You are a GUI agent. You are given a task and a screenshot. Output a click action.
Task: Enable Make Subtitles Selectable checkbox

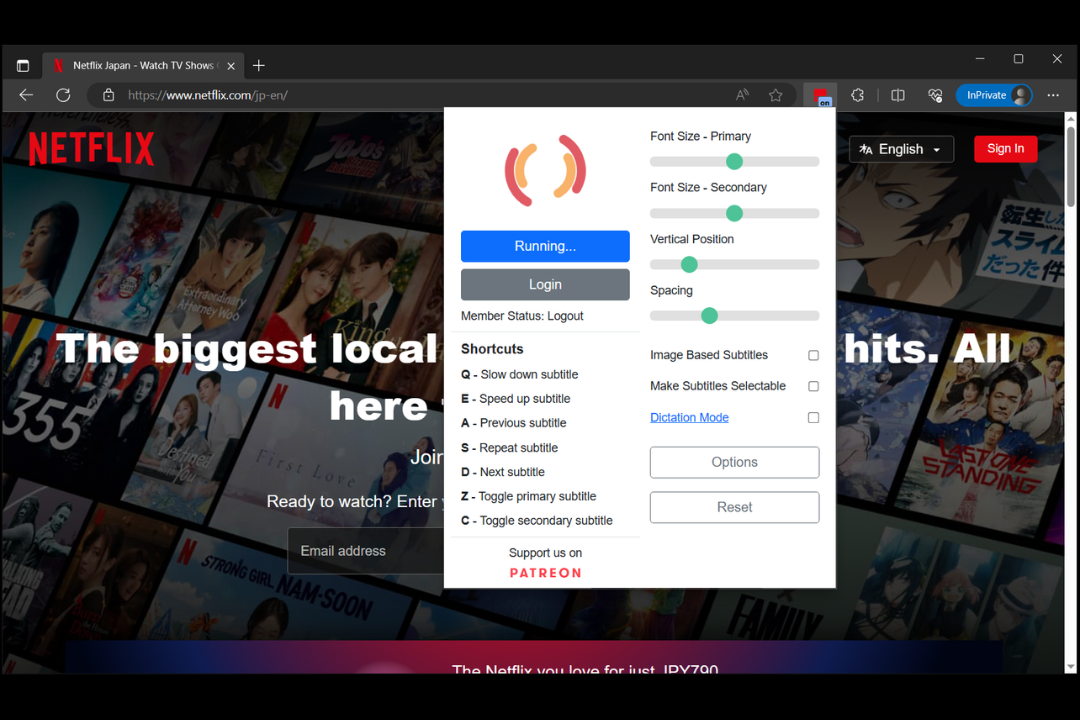(x=813, y=387)
